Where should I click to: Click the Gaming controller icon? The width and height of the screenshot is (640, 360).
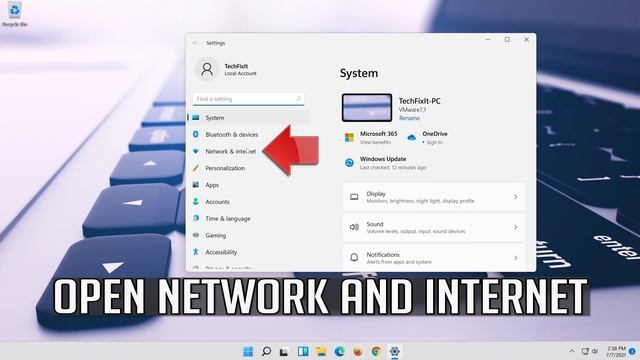click(196, 235)
